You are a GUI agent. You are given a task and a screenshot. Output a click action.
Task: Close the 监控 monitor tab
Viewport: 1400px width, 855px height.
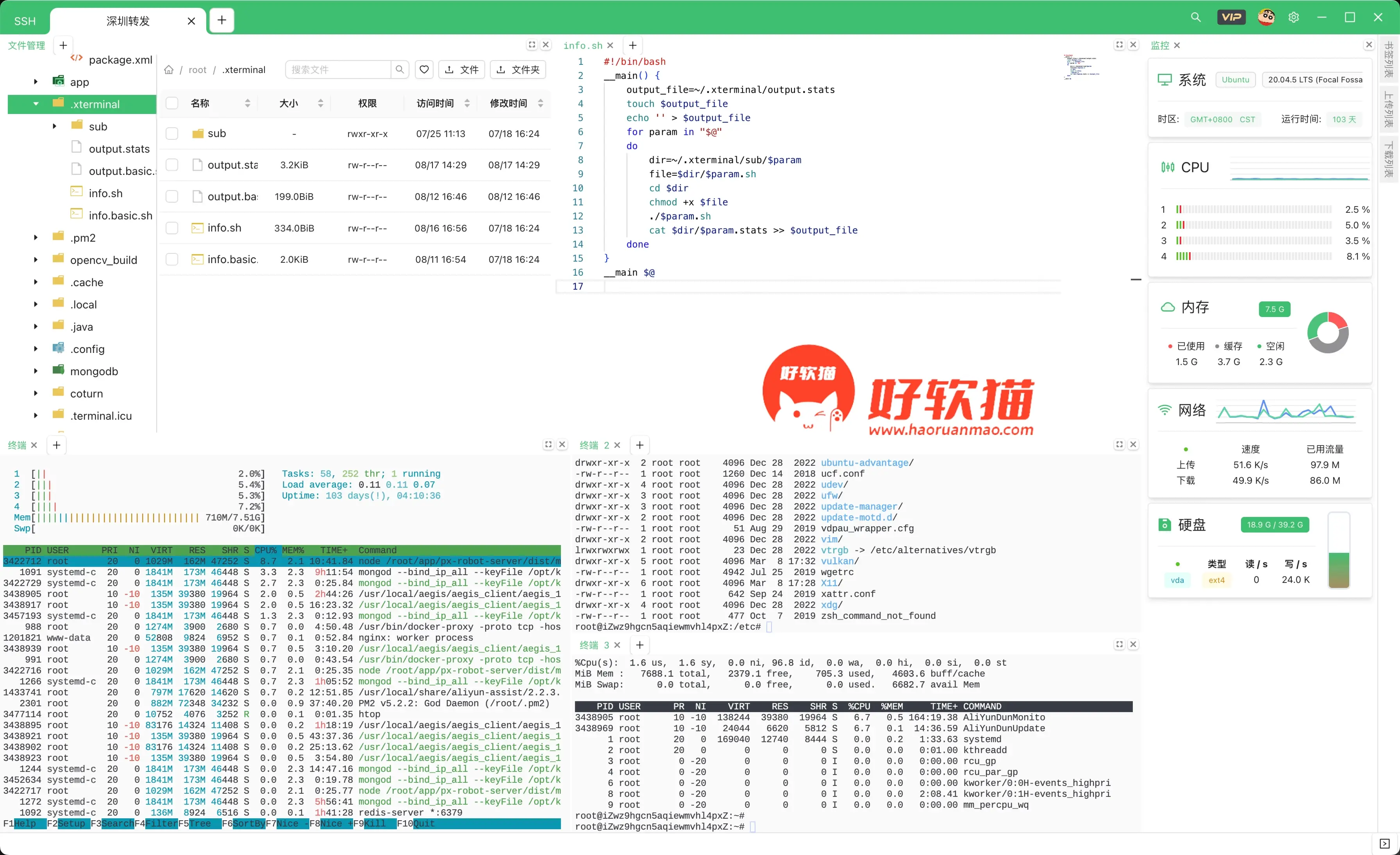(x=1177, y=45)
